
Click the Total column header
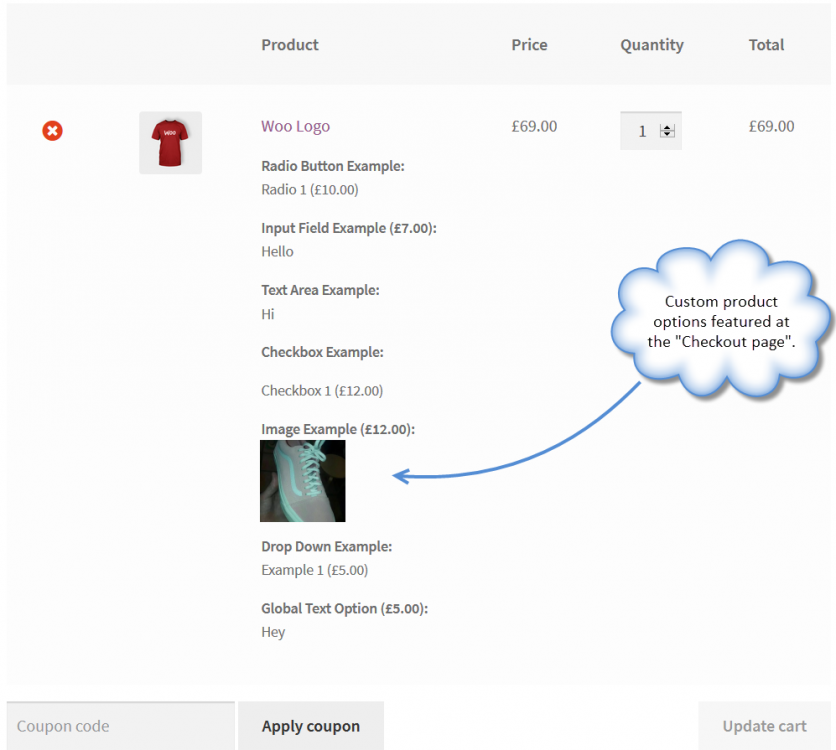tap(766, 45)
